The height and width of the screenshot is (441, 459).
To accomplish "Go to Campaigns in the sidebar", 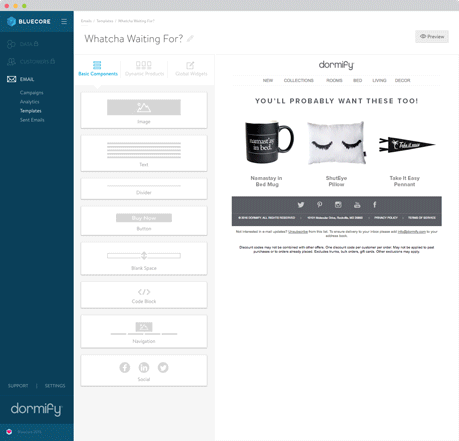I will (x=31, y=93).
